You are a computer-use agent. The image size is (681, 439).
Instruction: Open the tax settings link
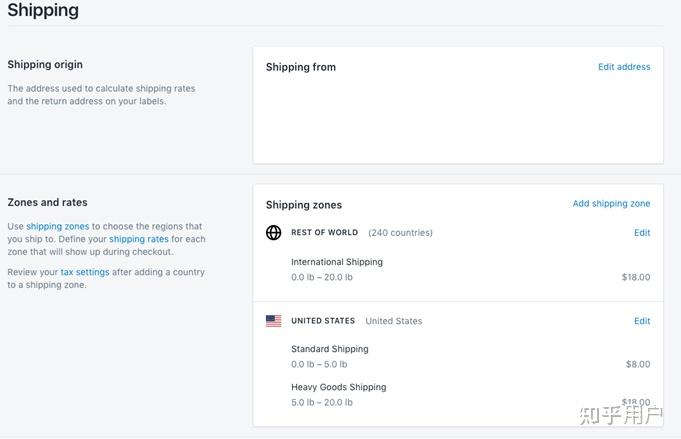coord(85,272)
